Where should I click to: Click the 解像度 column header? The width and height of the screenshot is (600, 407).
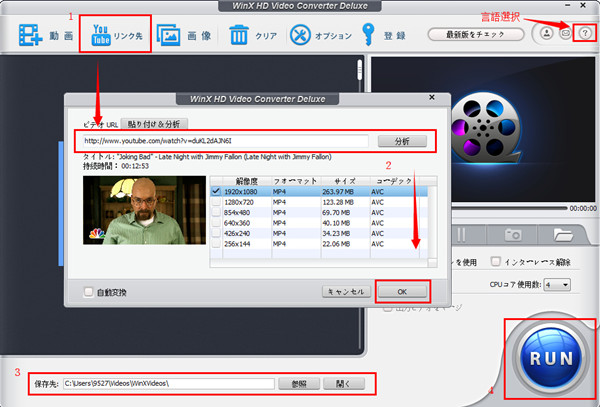pos(247,181)
